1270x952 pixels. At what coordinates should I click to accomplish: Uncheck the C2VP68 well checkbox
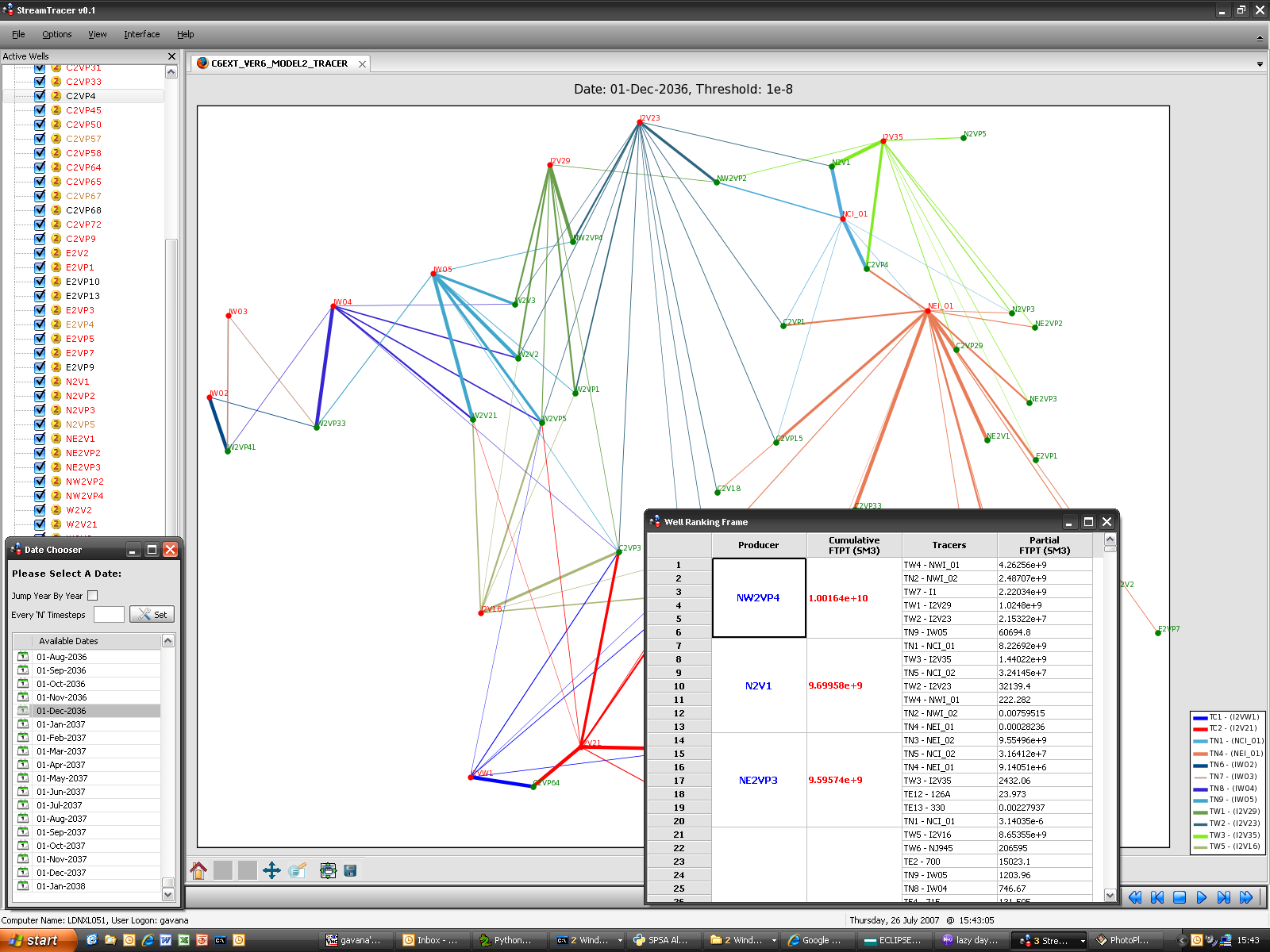point(40,210)
